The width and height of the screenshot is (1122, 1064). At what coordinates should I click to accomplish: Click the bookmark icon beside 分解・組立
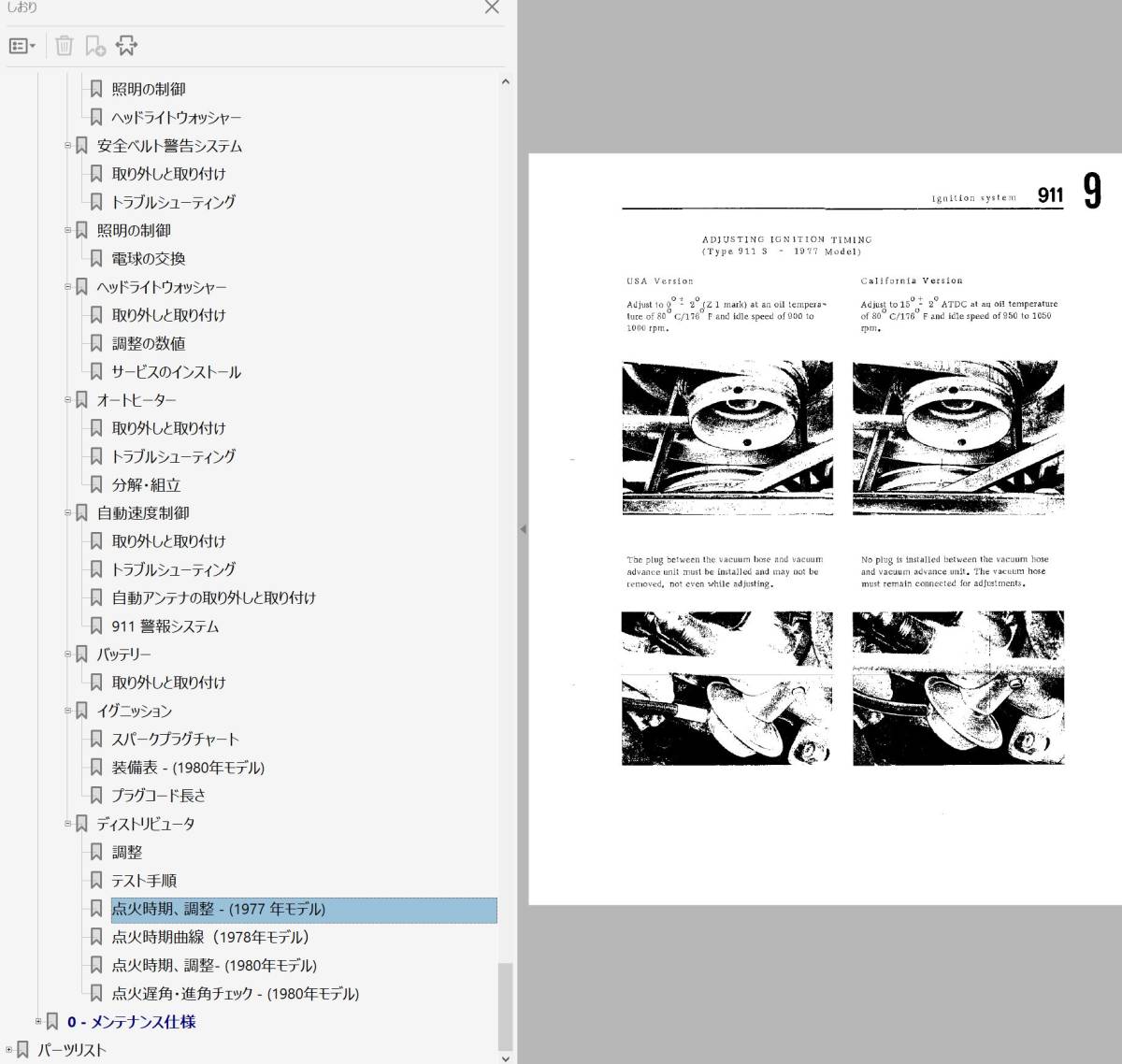pyautogui.click(x=95, y=484)
